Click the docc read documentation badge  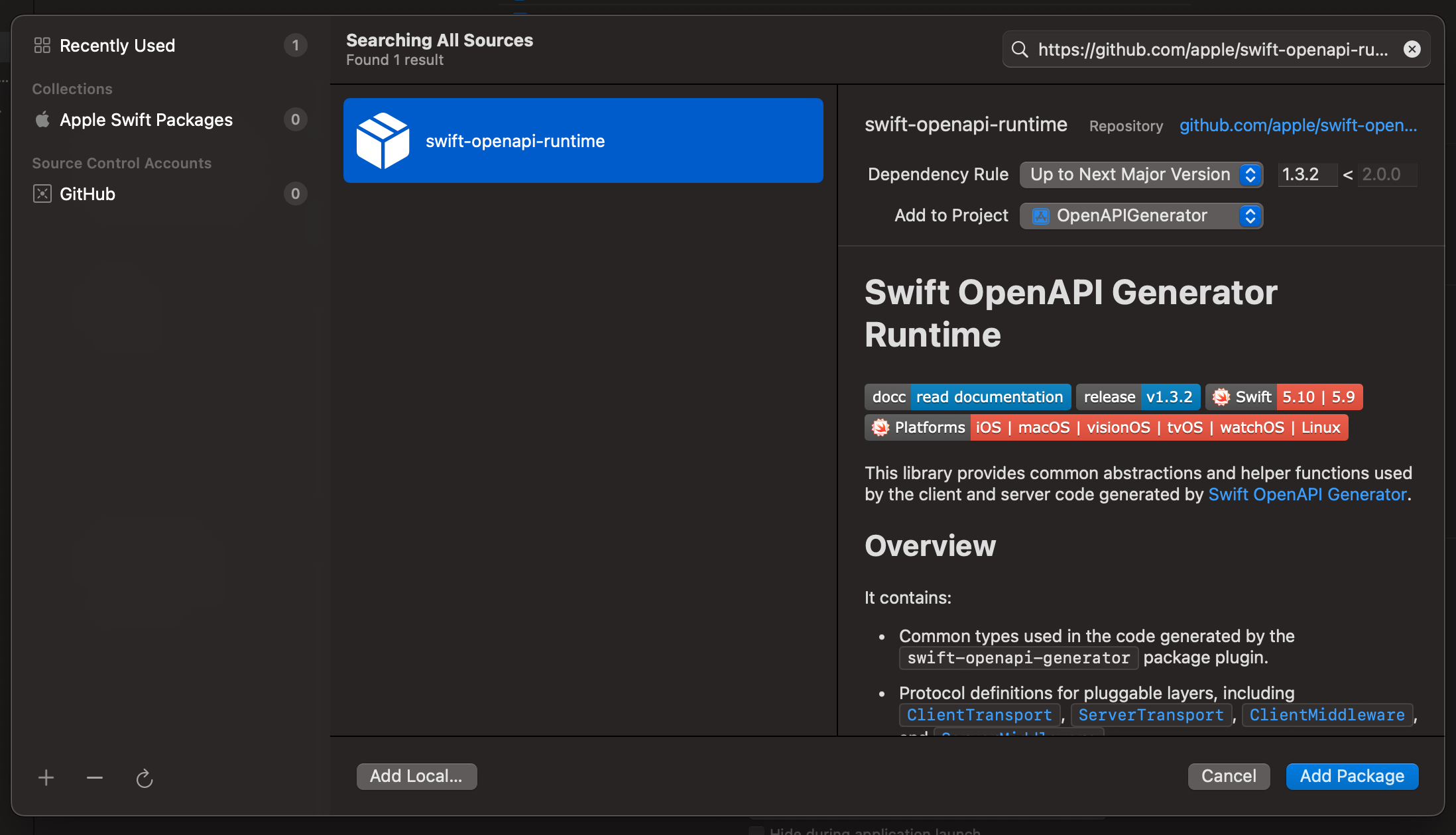click(967, 397)
